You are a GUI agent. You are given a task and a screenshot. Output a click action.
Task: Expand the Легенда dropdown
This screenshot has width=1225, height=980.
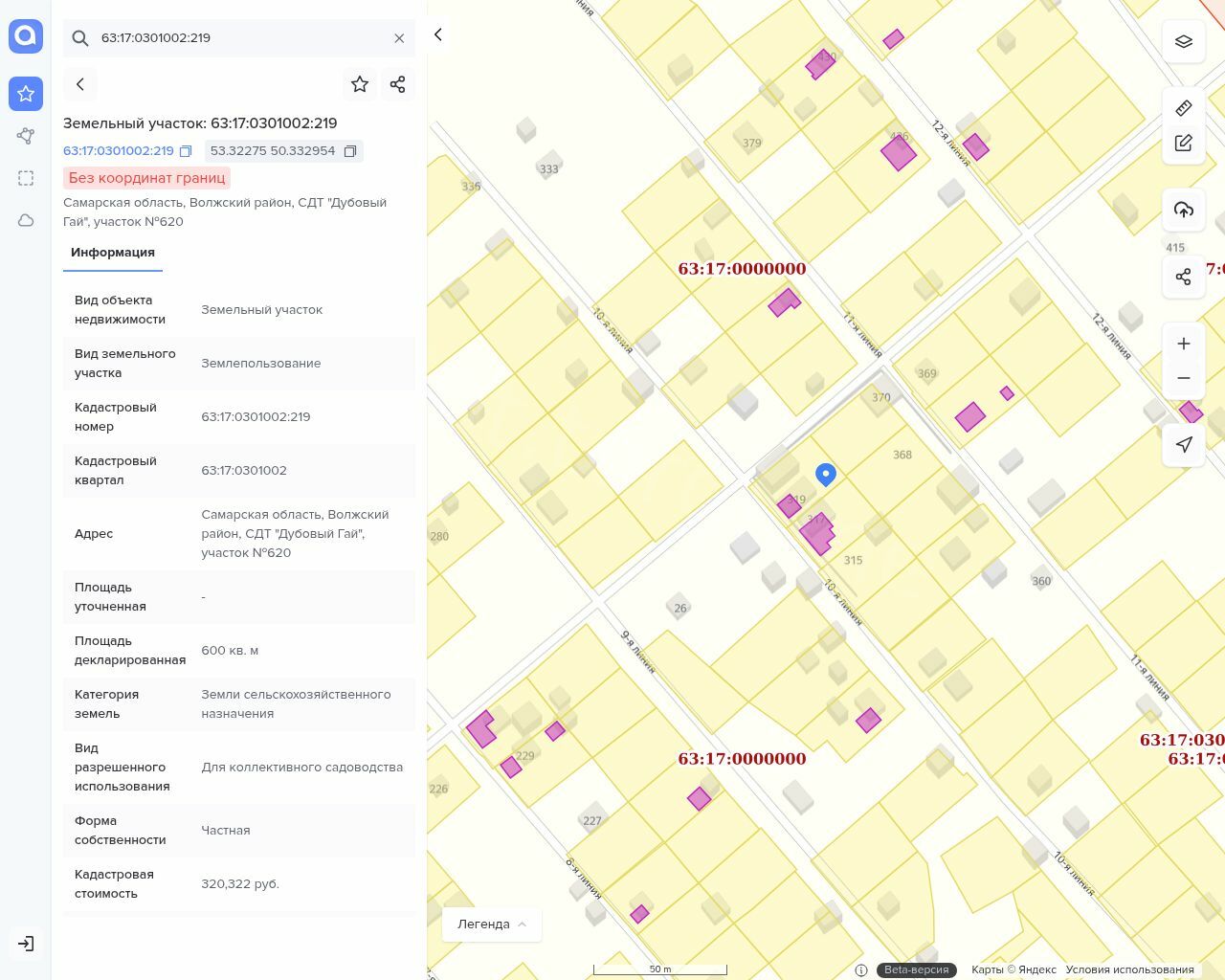click(x=492, y=924)
